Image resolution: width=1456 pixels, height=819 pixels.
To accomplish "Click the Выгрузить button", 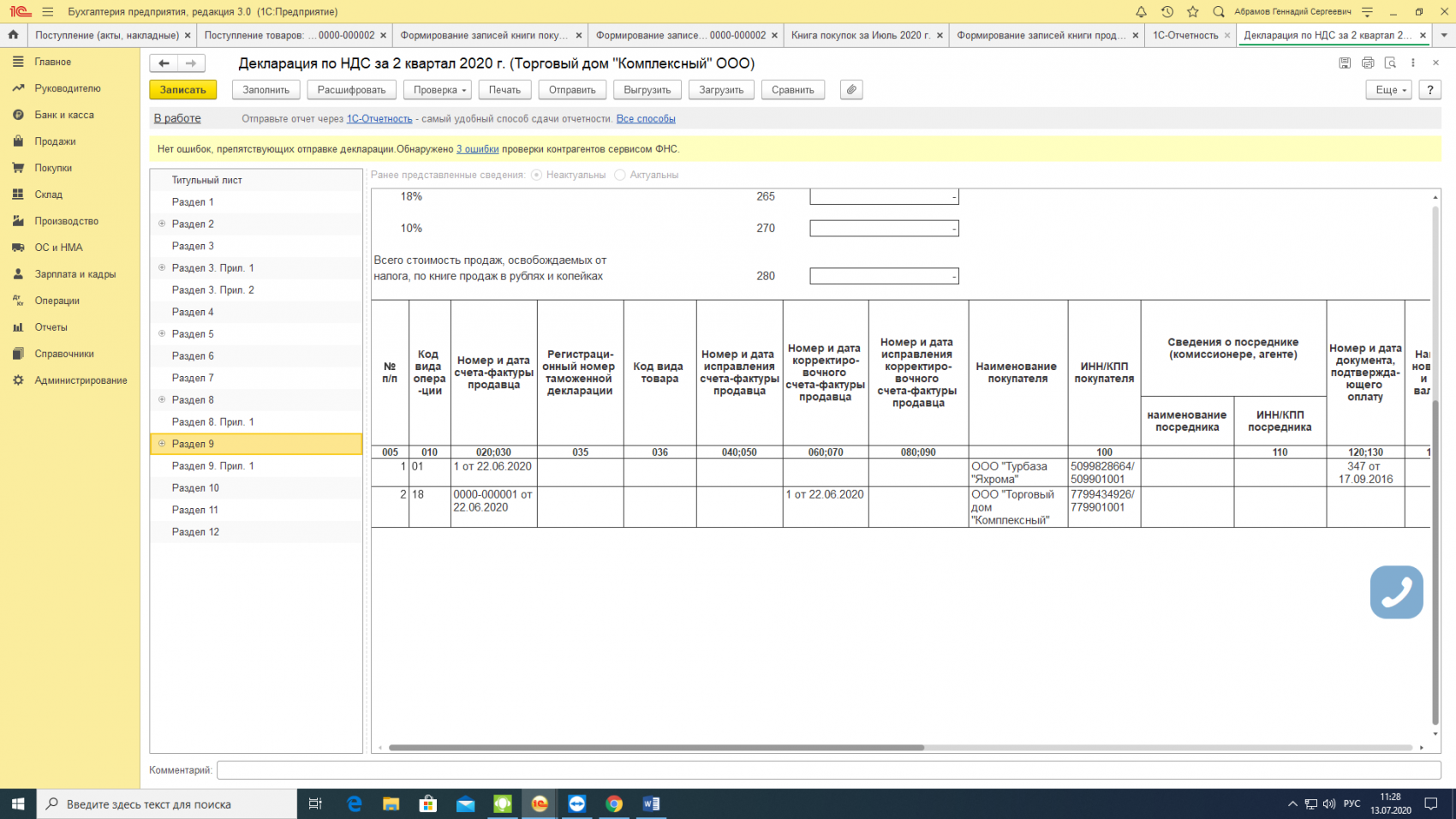I will pos(647,90).
